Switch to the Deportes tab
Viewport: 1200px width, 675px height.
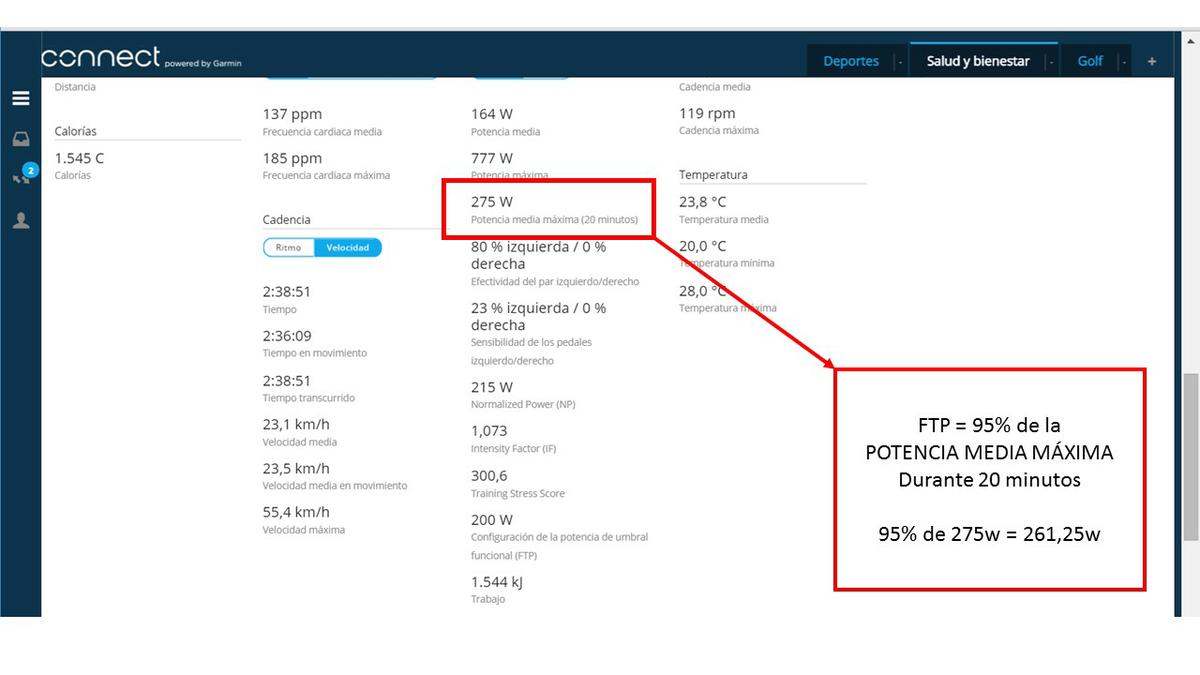850,61
